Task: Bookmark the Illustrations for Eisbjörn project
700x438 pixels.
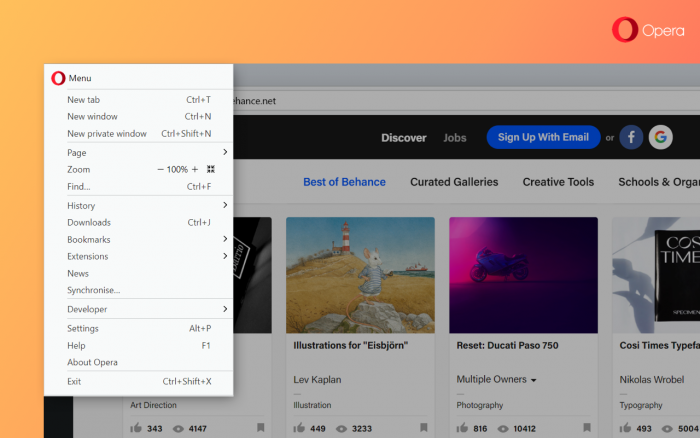Action: point(423,428)
